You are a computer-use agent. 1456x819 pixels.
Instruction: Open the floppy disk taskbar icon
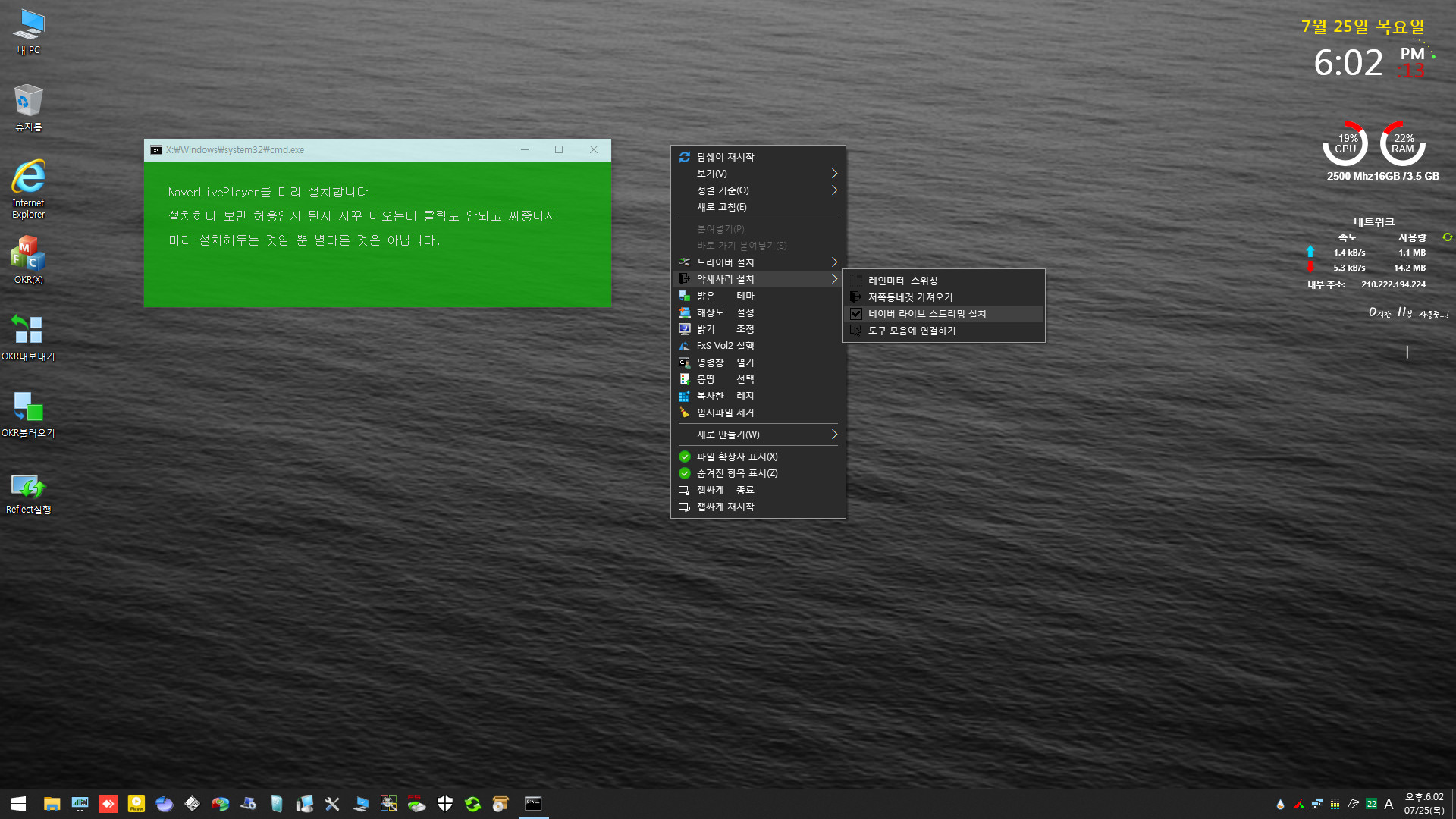click(193, 804)
